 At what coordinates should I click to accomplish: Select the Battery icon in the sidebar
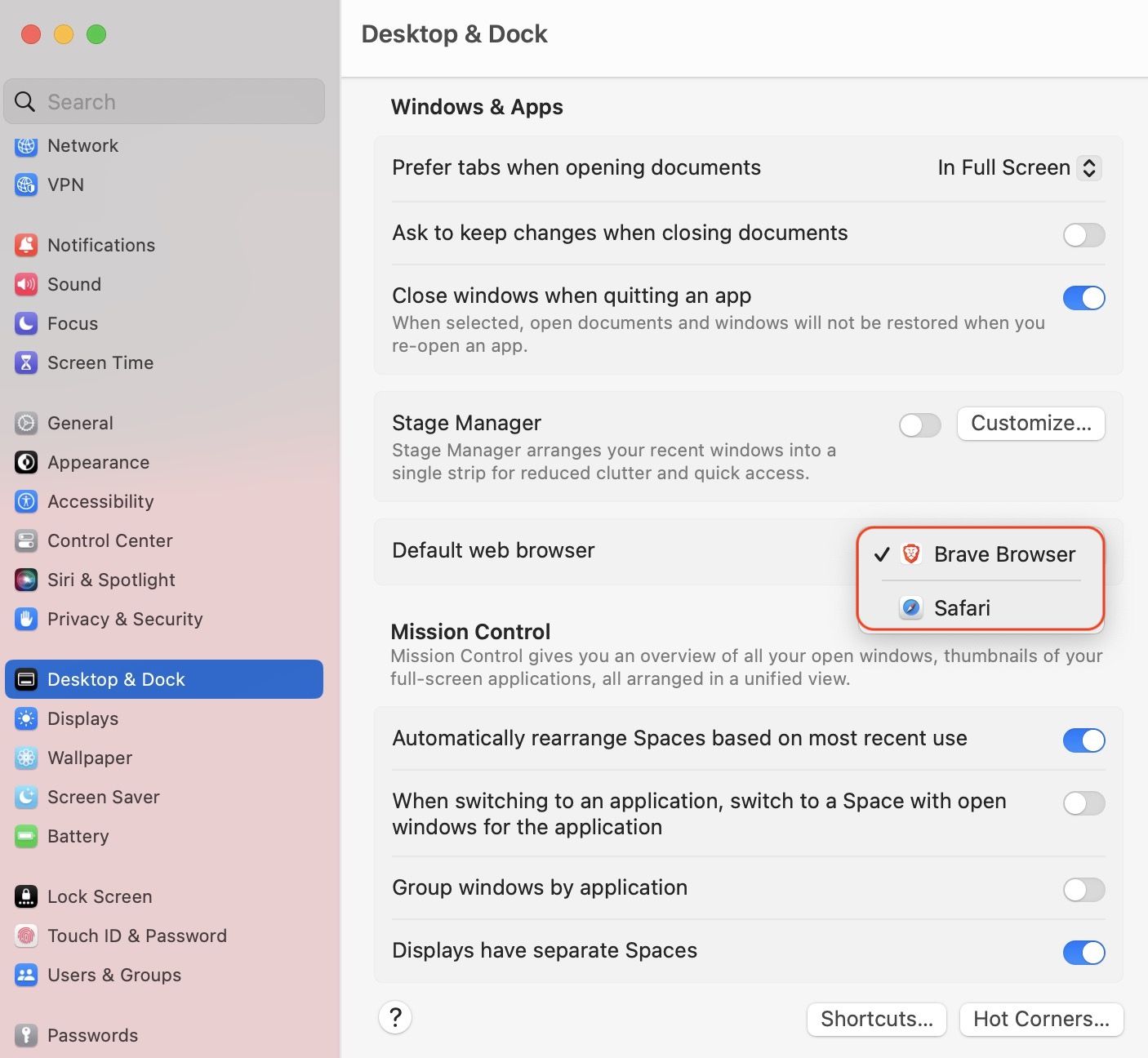pos(25,836)
